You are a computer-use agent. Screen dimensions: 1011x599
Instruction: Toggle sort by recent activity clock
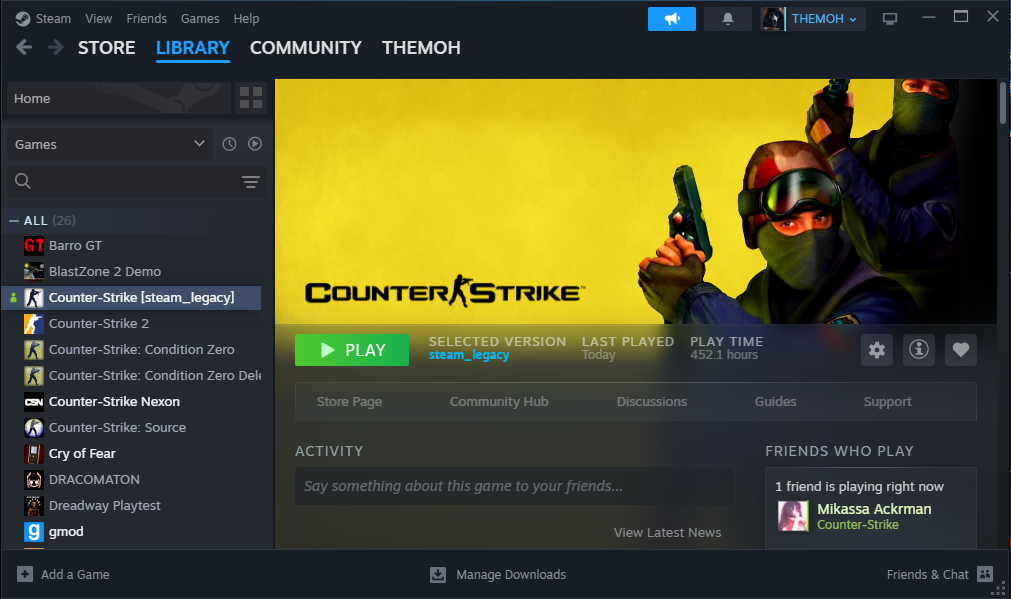tap(229, 144)
